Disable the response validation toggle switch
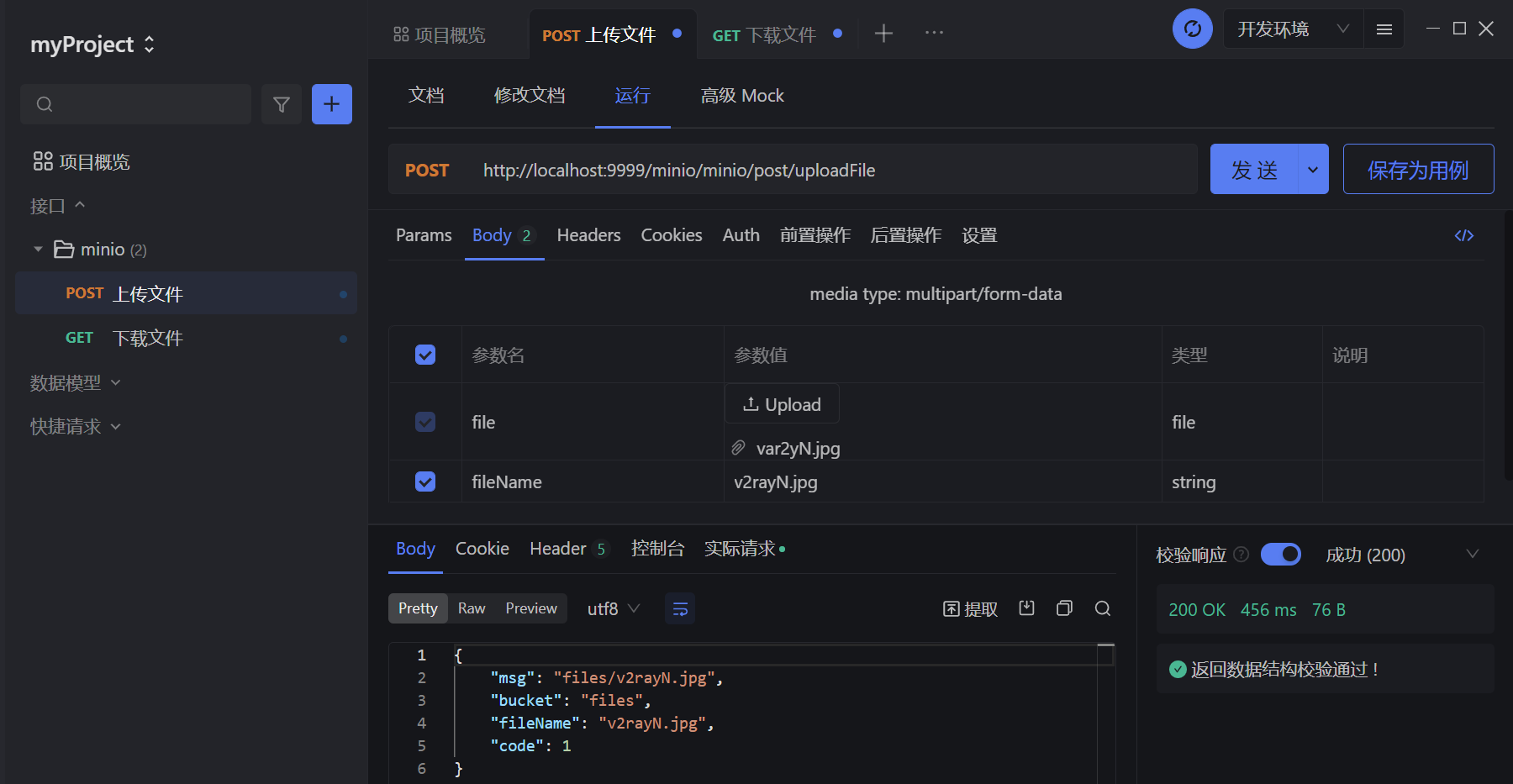 (x=1280, y=555)
